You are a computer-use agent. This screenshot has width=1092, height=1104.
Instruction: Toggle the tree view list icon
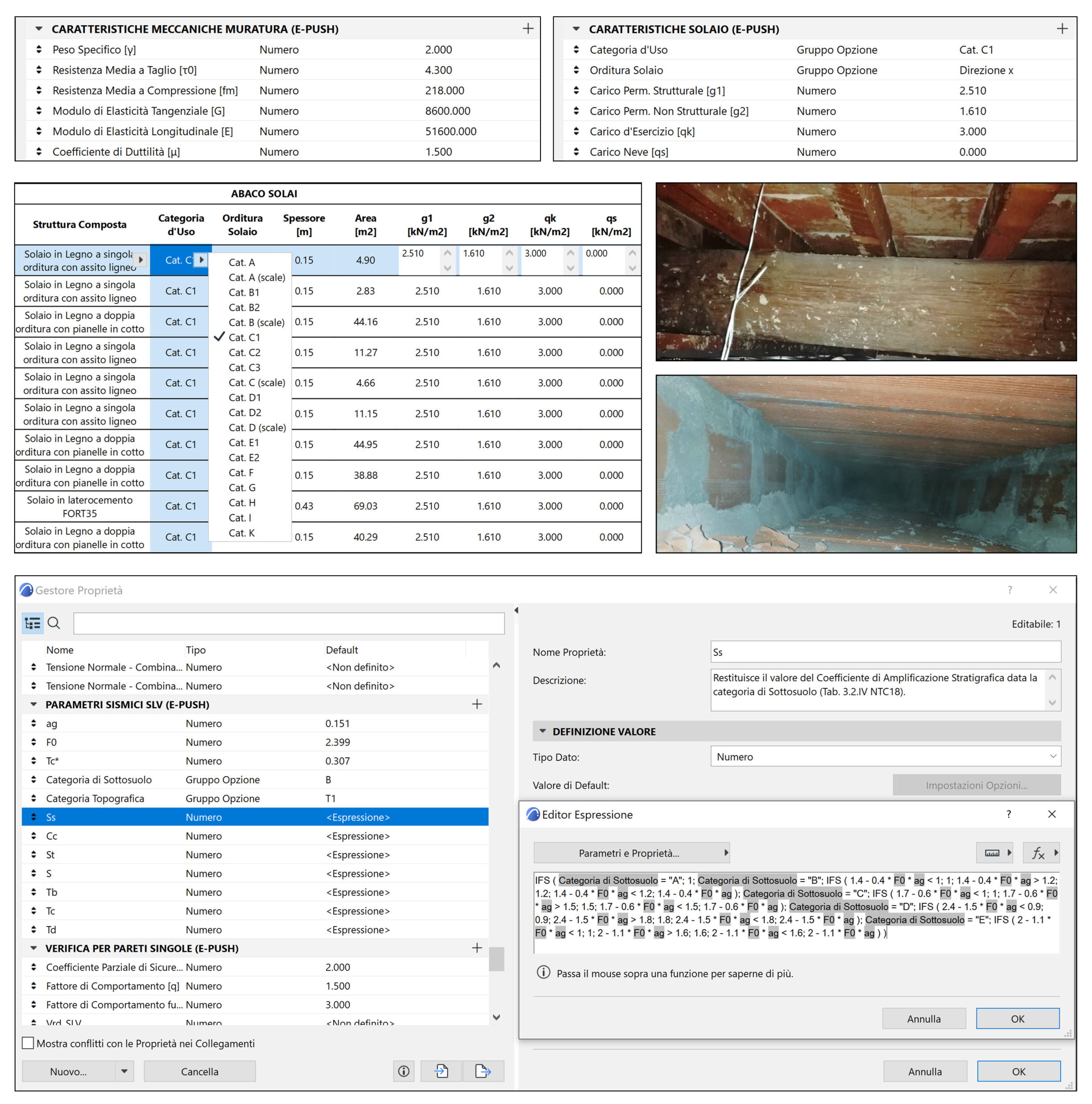[33, 623]
